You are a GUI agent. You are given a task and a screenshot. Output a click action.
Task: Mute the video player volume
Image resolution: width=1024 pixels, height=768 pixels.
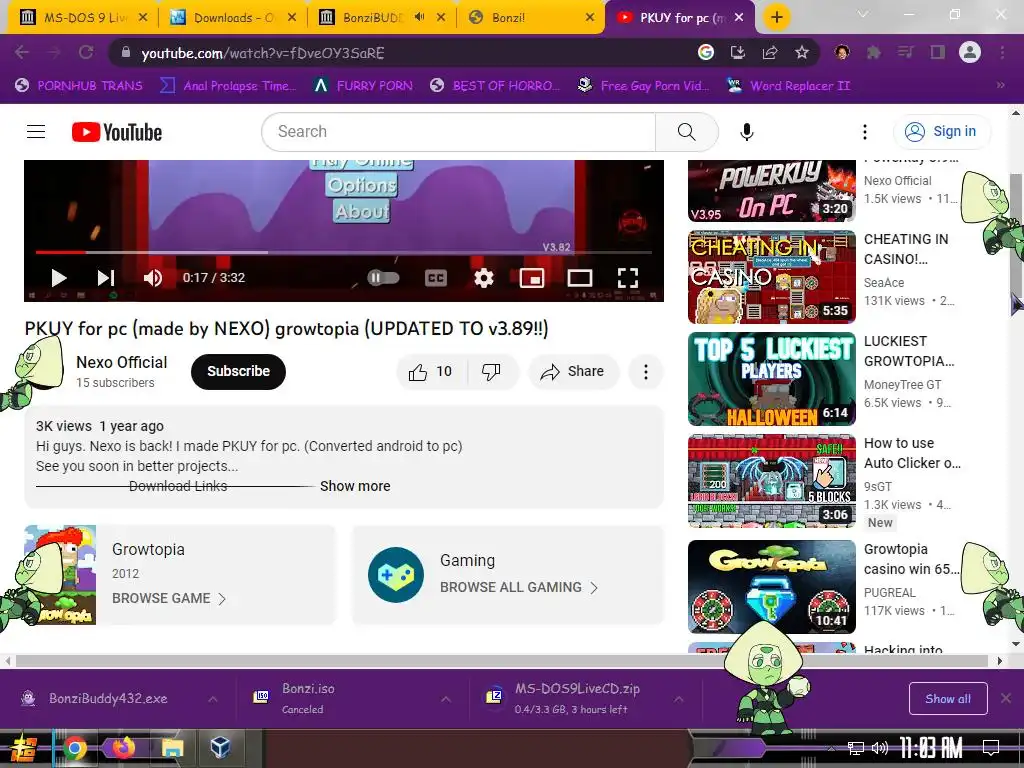click(153, 278)
